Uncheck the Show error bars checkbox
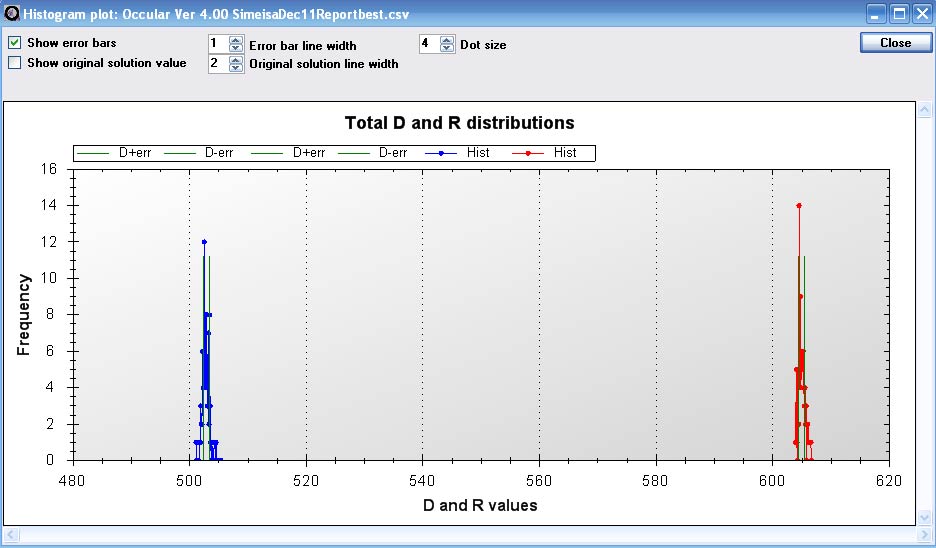 [x=15, y=43]
